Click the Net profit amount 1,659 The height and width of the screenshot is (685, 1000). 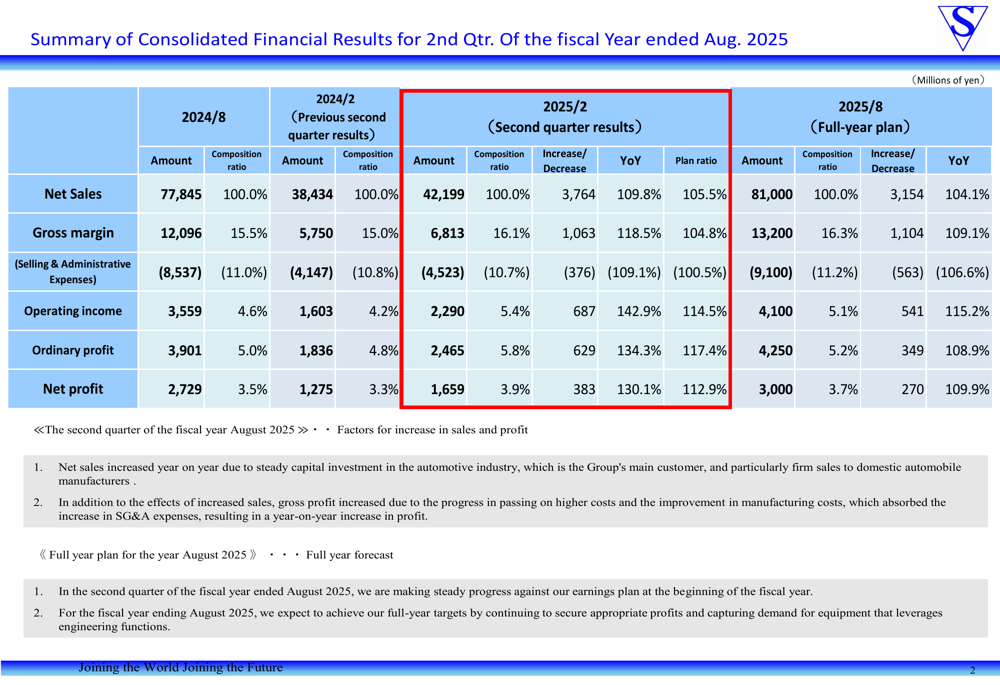447,389
